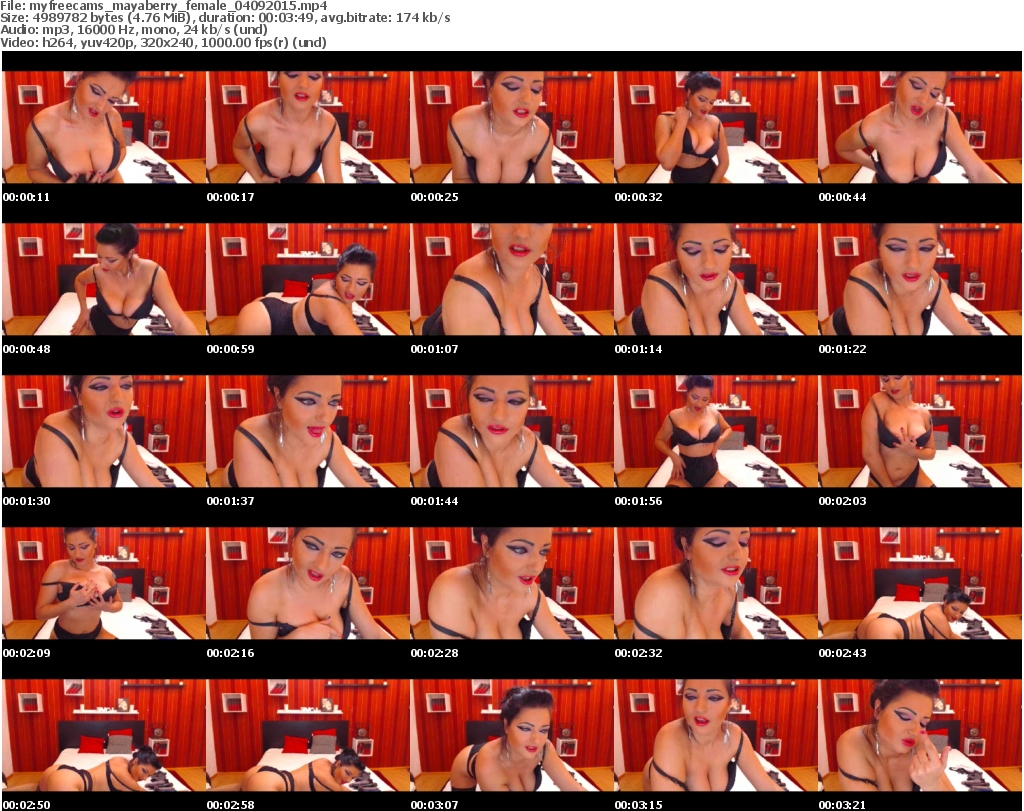
Task: View the frame labeled 00:01:56
Action: [x=716, y=432]
